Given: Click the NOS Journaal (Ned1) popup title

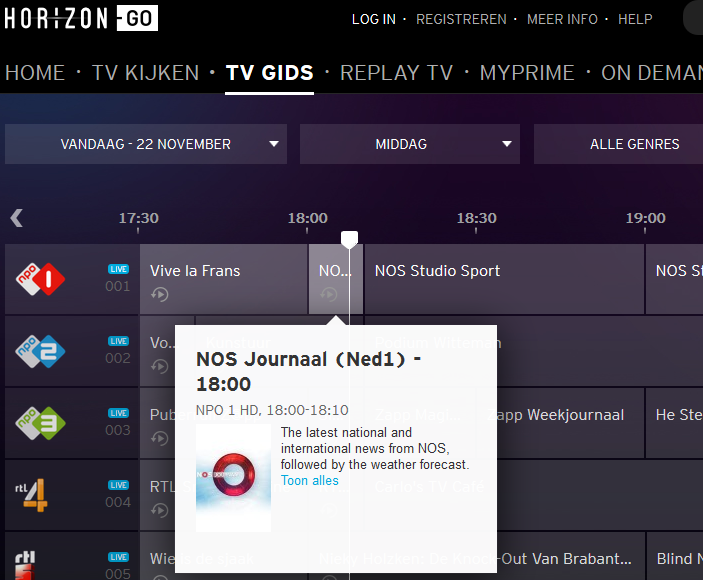Looking at the screenshot, I should 308,372.
